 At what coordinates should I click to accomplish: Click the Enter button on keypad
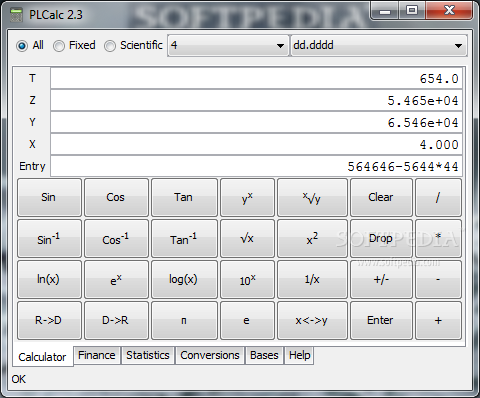[x=381, y=320]
